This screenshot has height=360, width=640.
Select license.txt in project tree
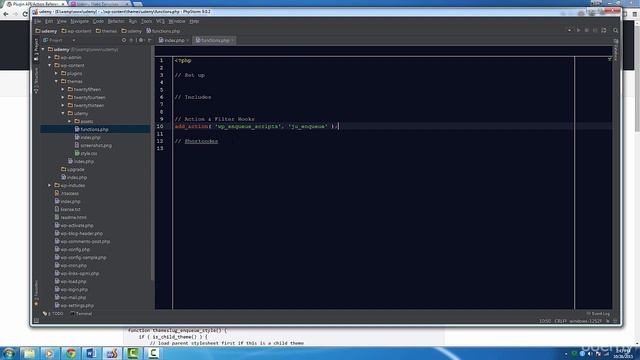(x=67, y=209)
